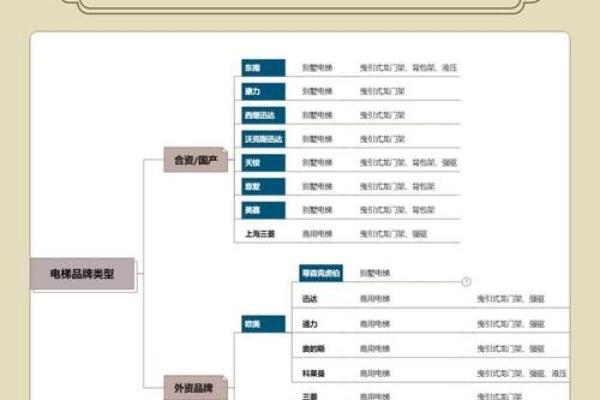
Task: Click the structure types text in 奥的斯 row
Action: (511, 349)
